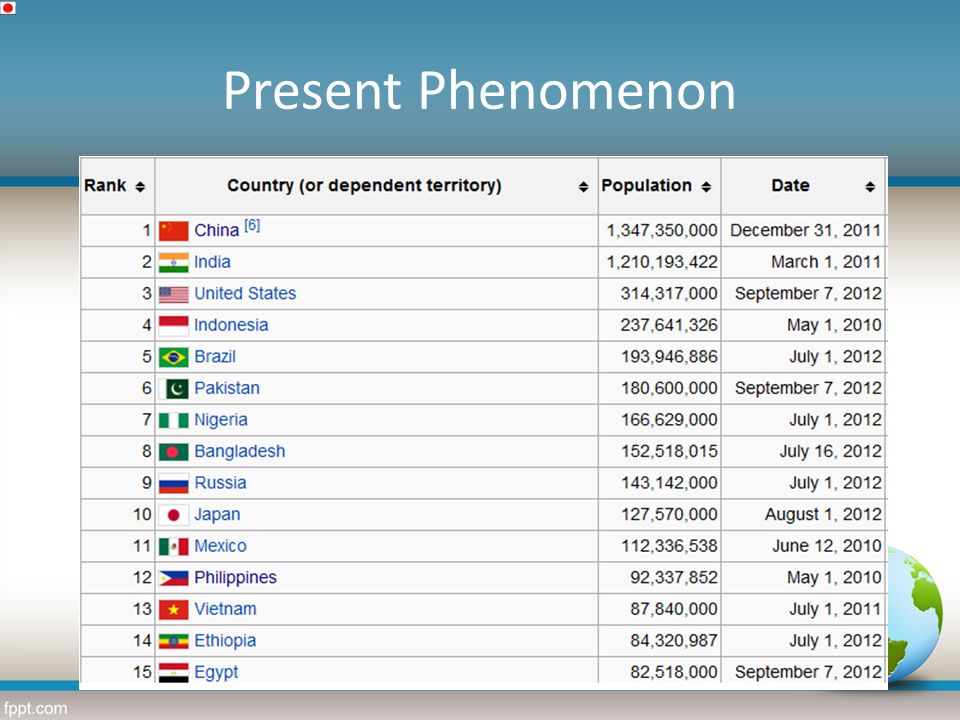960x720 pixels.
Task: Click the Pakistan flag icon
Action: tap(173, 389)
